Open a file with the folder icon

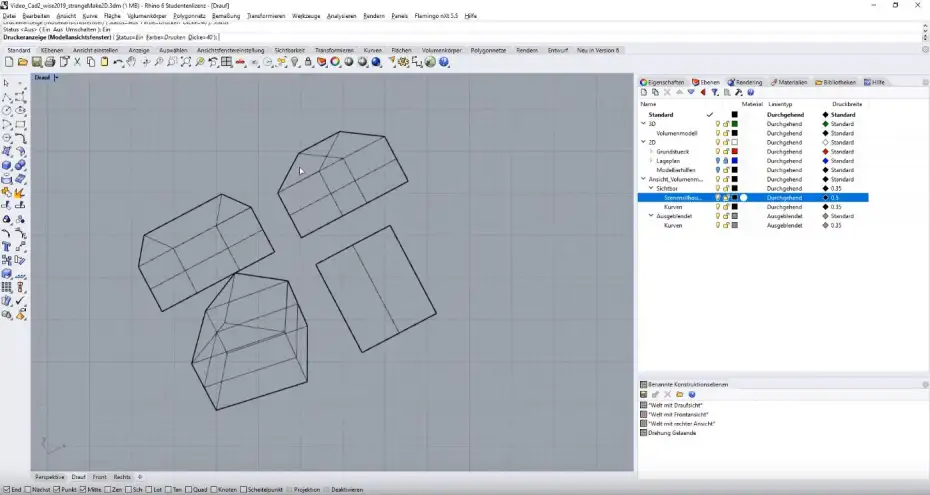tap(23, 62)
